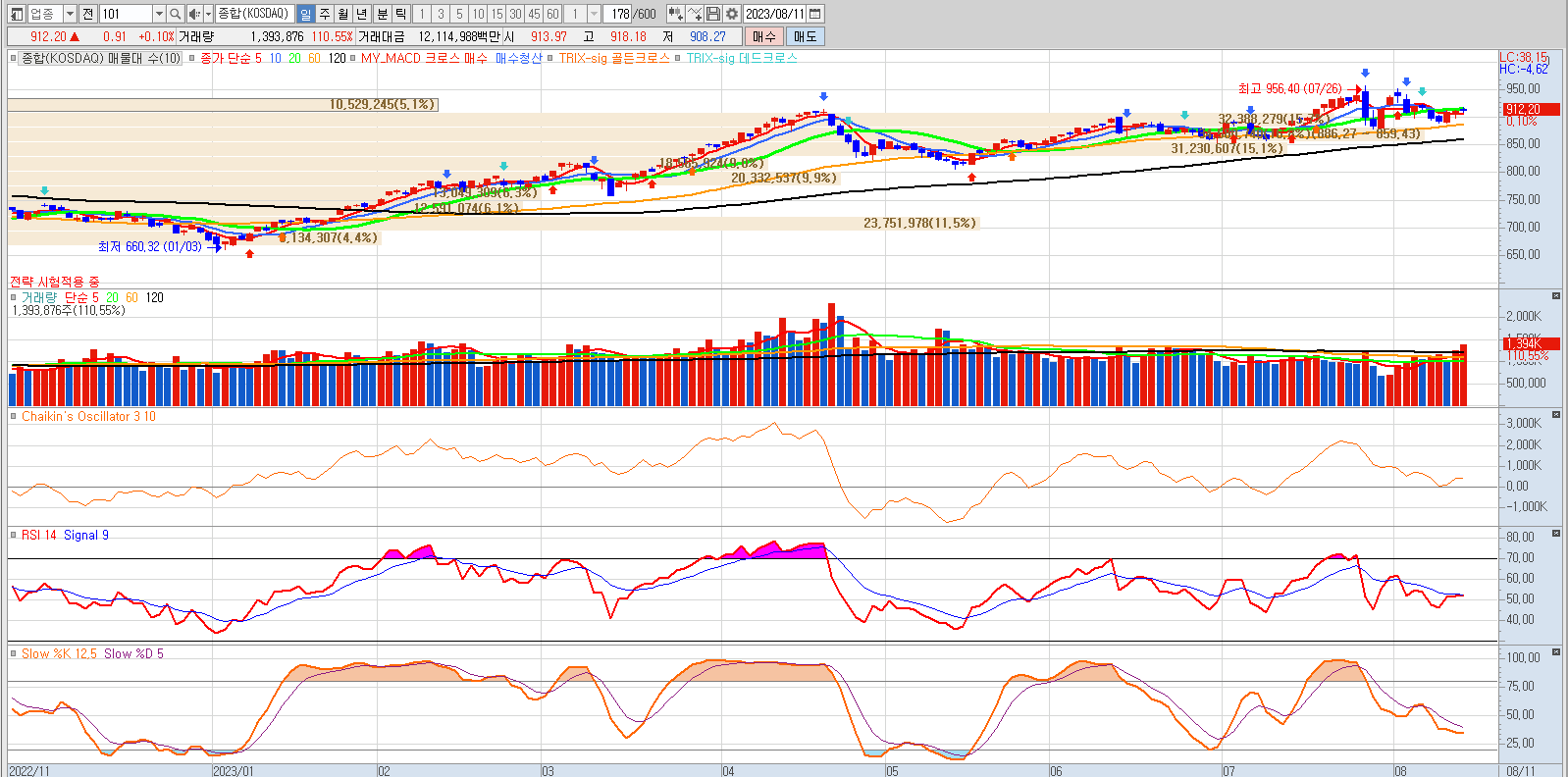Choose the 60 interval button
This screenshot has height=777, width=1568.
pos(552,14)
